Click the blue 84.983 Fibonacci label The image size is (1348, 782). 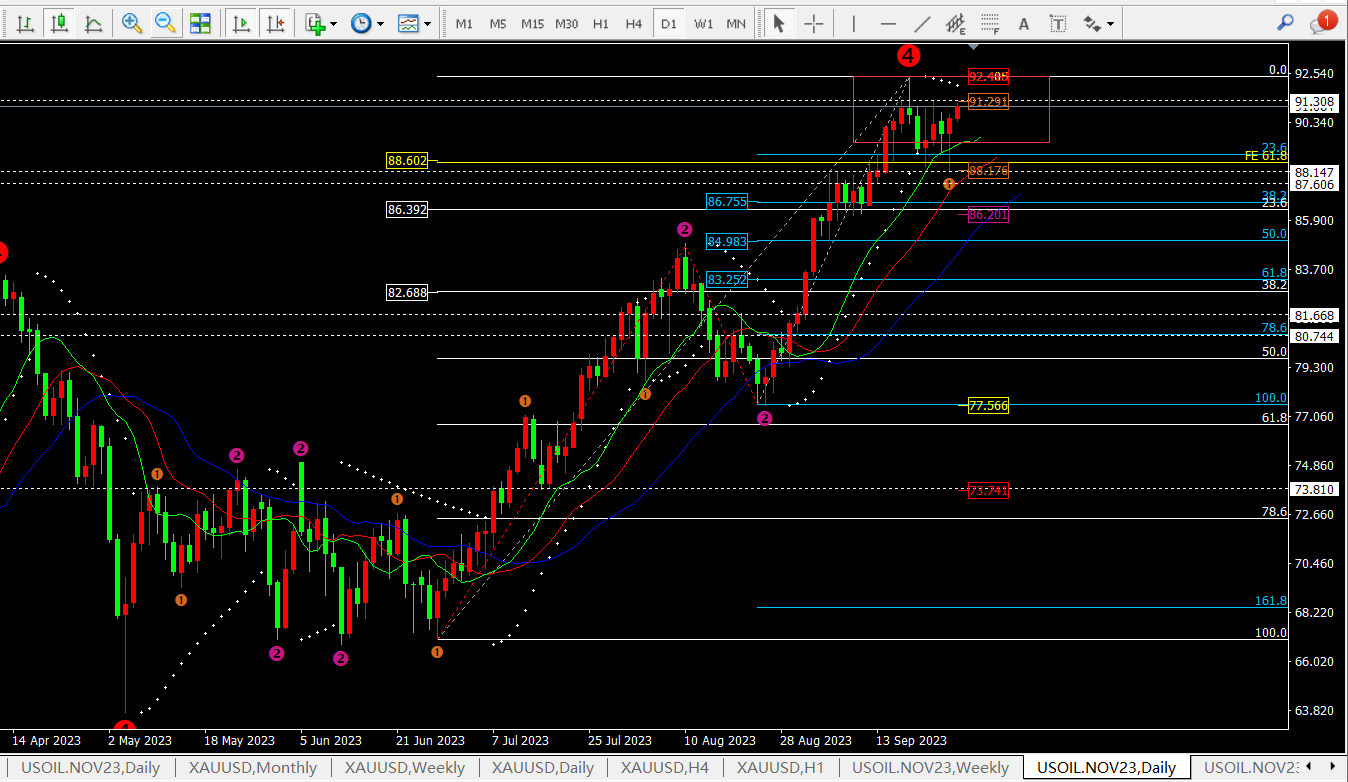tap(727, 241)
